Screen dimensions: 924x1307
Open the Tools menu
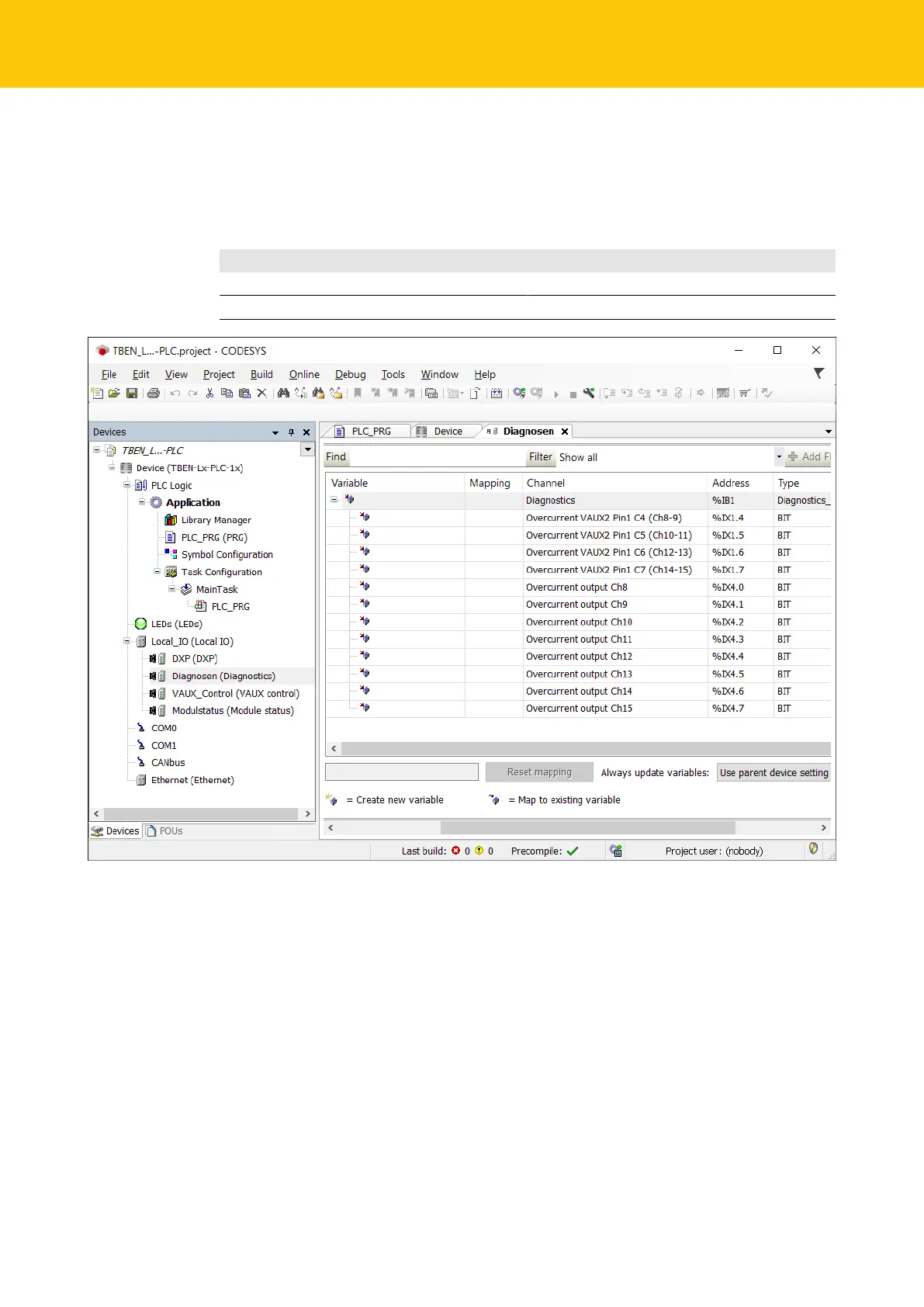(x=393, y=374)
